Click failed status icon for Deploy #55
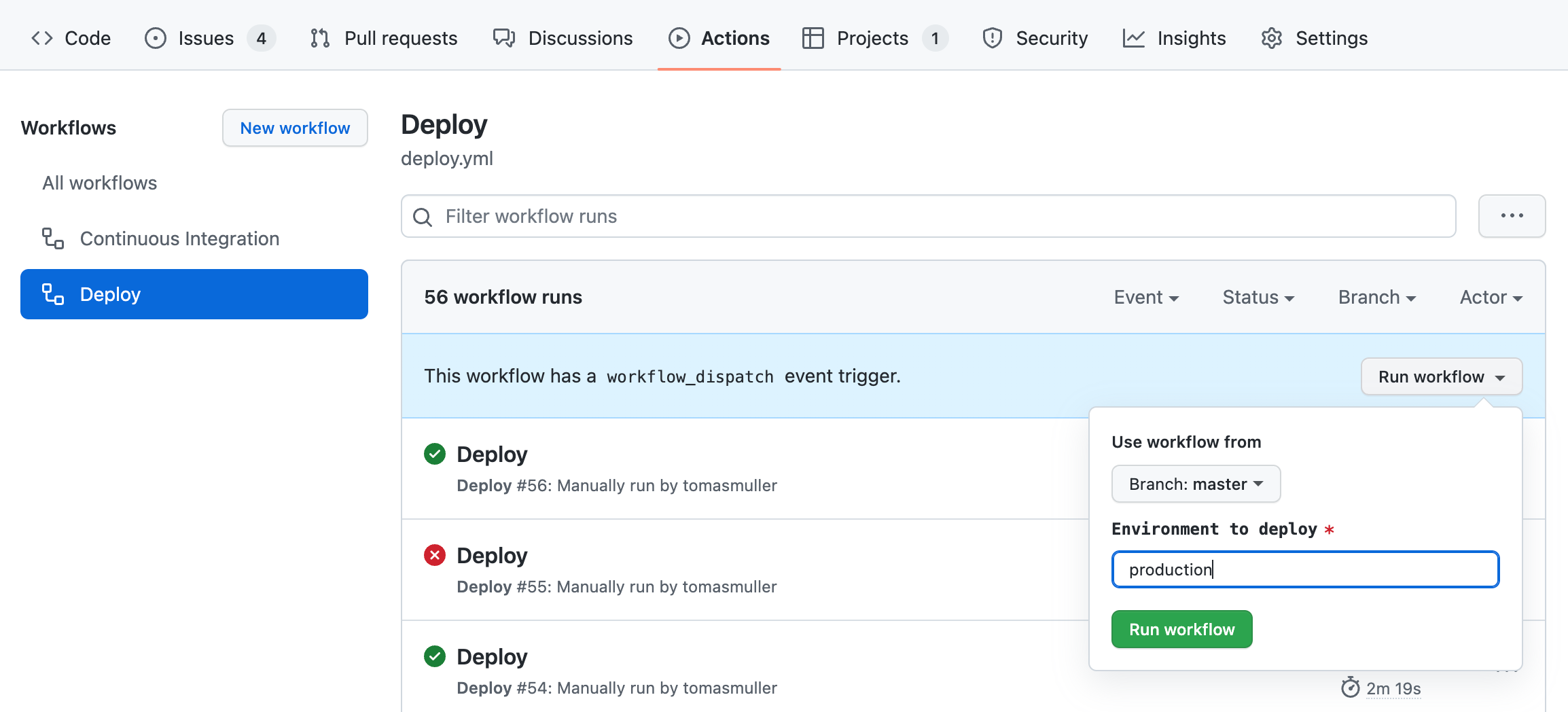This screenshot has width=1568, height=712. (x=435, y=555)
